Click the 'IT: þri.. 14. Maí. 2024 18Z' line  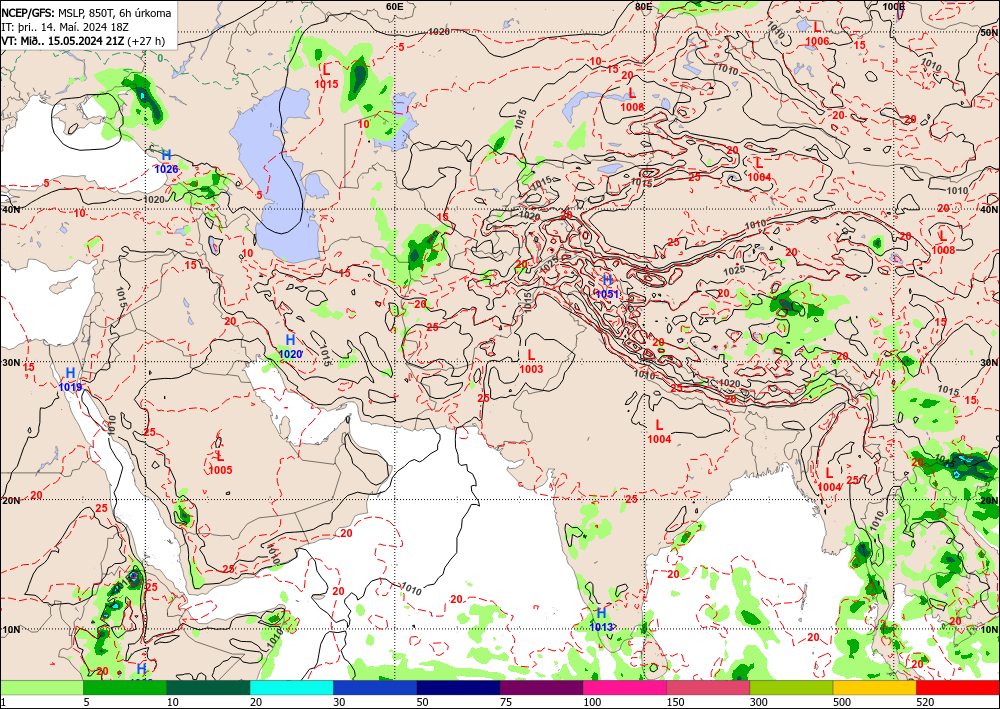click(x=65, y=27)
